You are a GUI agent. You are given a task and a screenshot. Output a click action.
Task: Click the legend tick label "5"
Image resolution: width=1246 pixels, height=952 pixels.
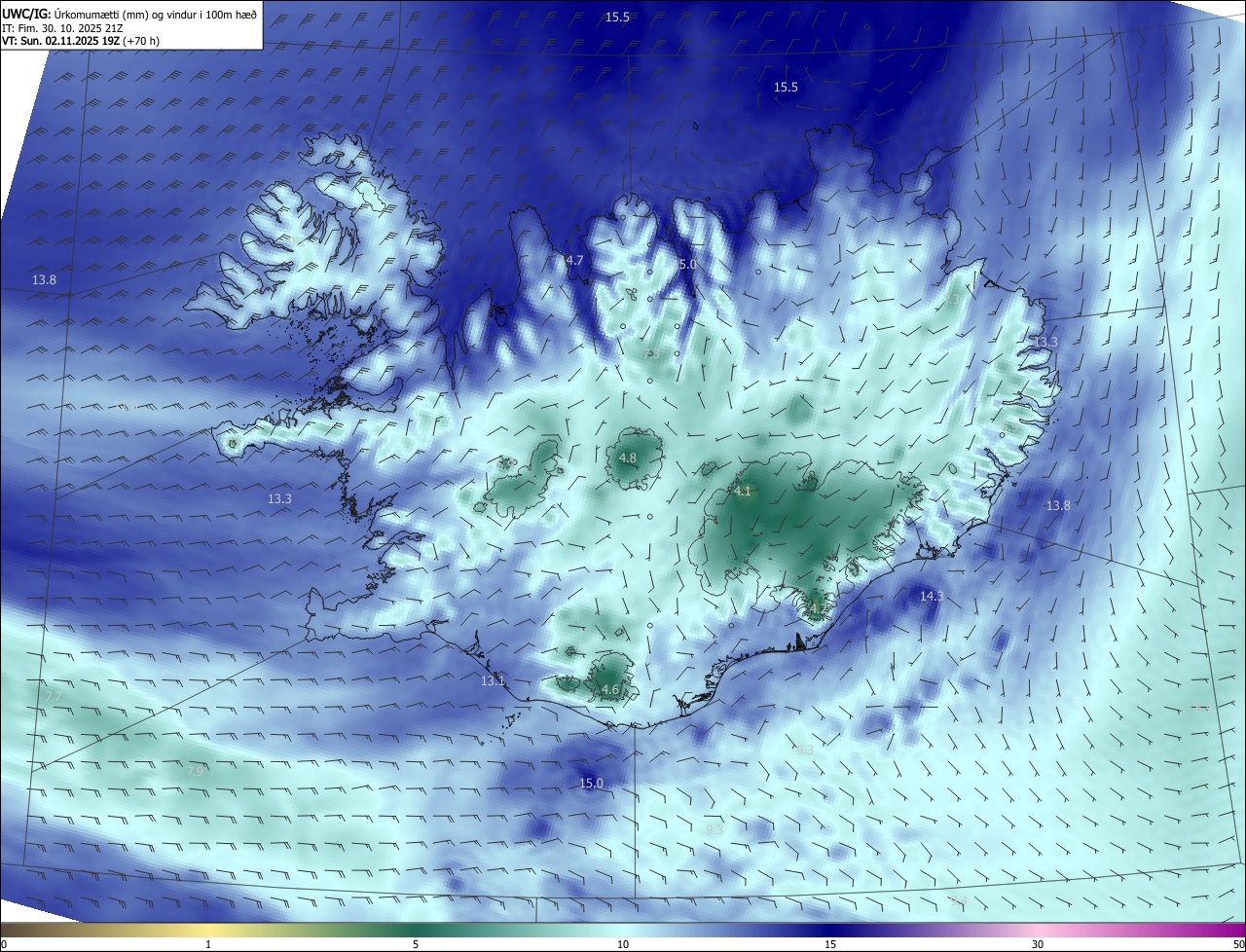tap(416, 944)
